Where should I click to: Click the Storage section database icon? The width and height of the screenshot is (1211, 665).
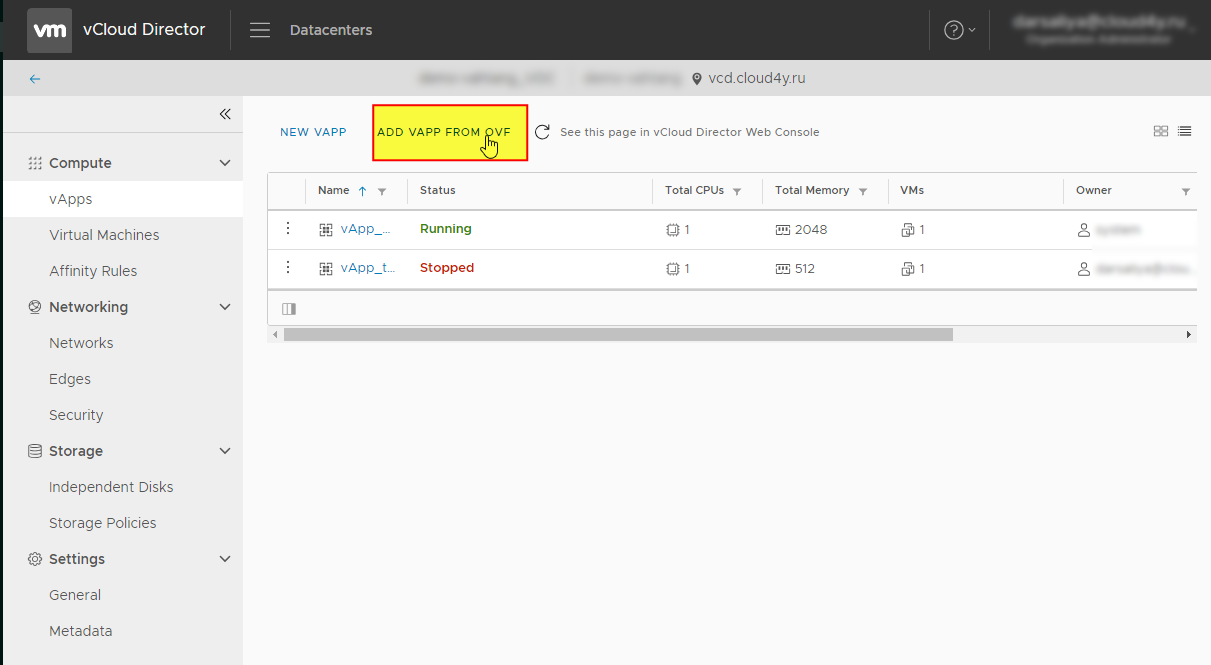[x=35, y=451]
